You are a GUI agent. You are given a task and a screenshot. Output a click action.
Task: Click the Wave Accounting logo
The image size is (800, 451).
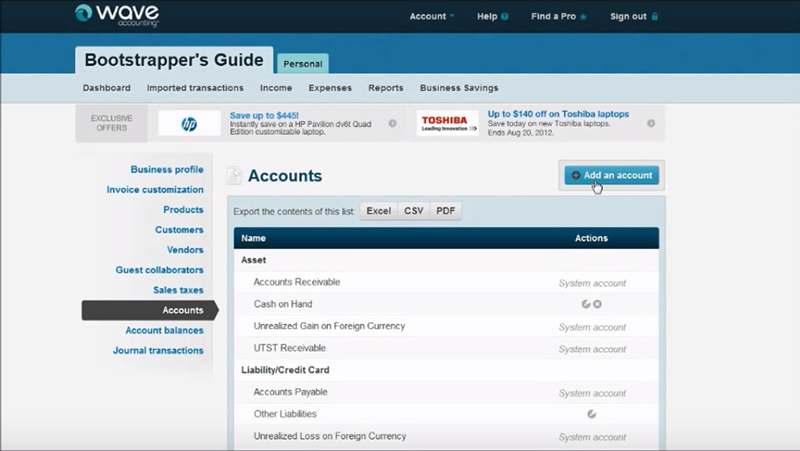click(116, 15)
